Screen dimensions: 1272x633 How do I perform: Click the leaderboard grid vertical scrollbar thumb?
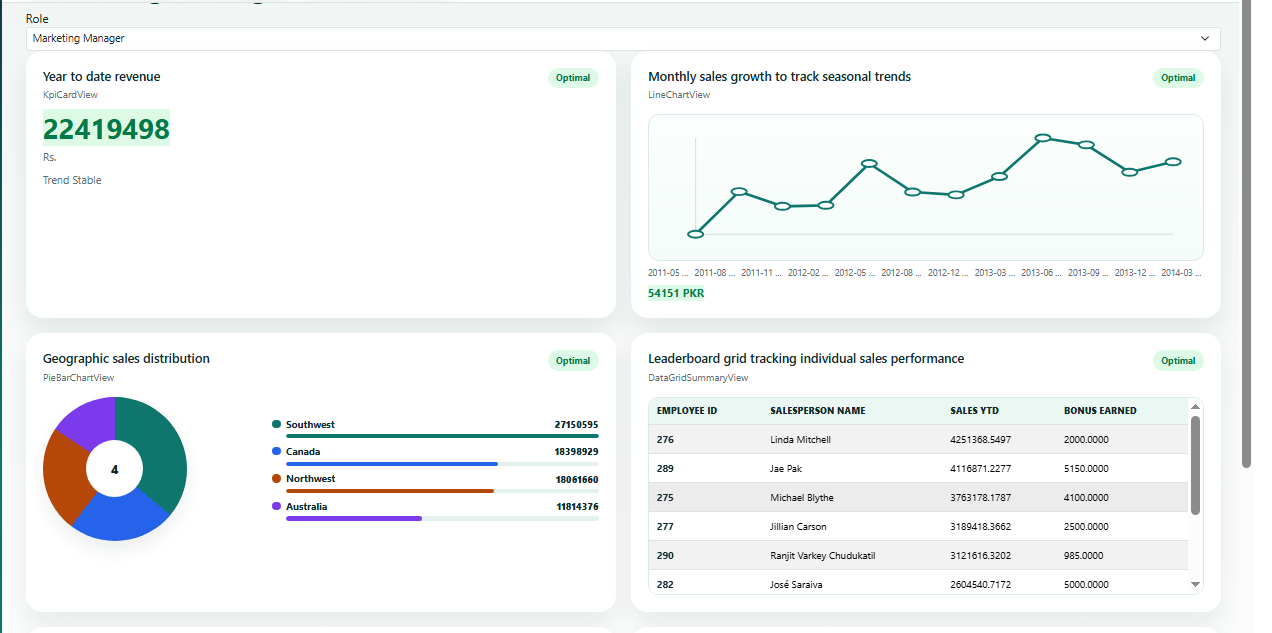(x=1195, y=465)
